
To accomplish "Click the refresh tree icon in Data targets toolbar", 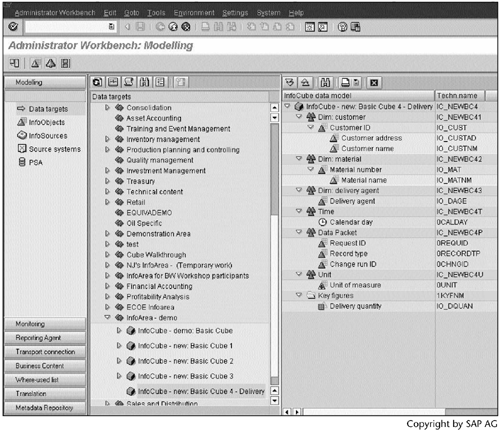I will [97, 82].
